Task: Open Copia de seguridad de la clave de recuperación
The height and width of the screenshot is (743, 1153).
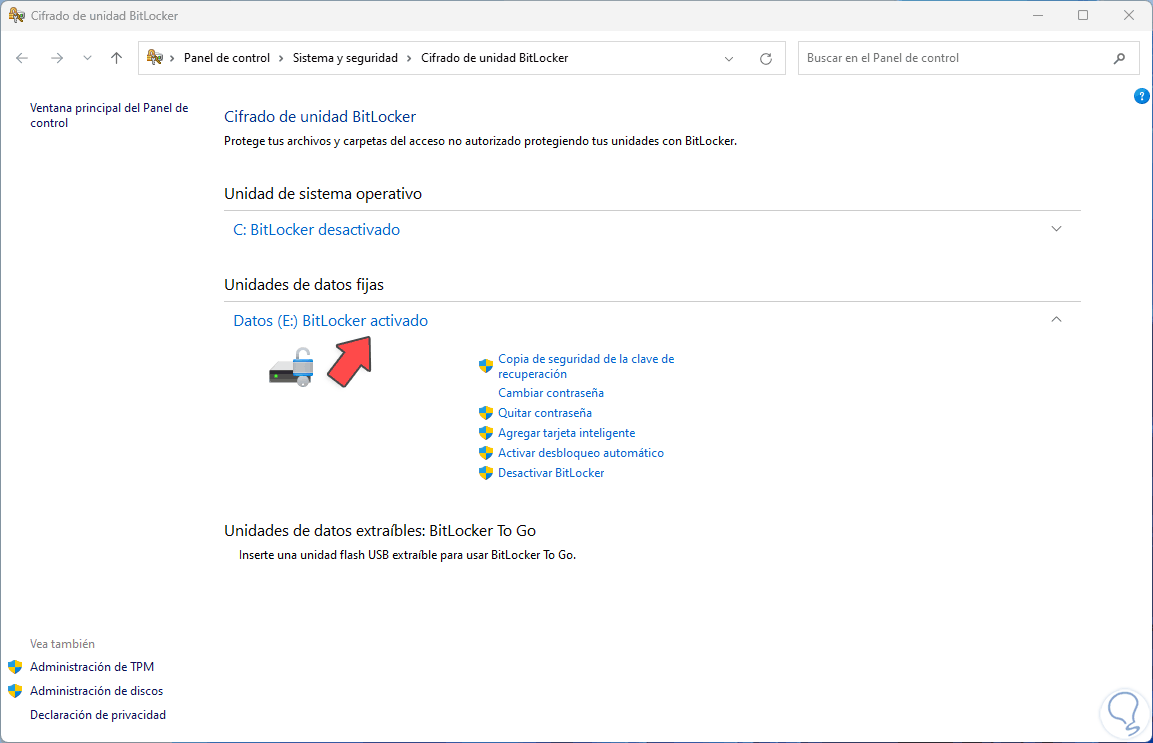Action: coord(586,366)
